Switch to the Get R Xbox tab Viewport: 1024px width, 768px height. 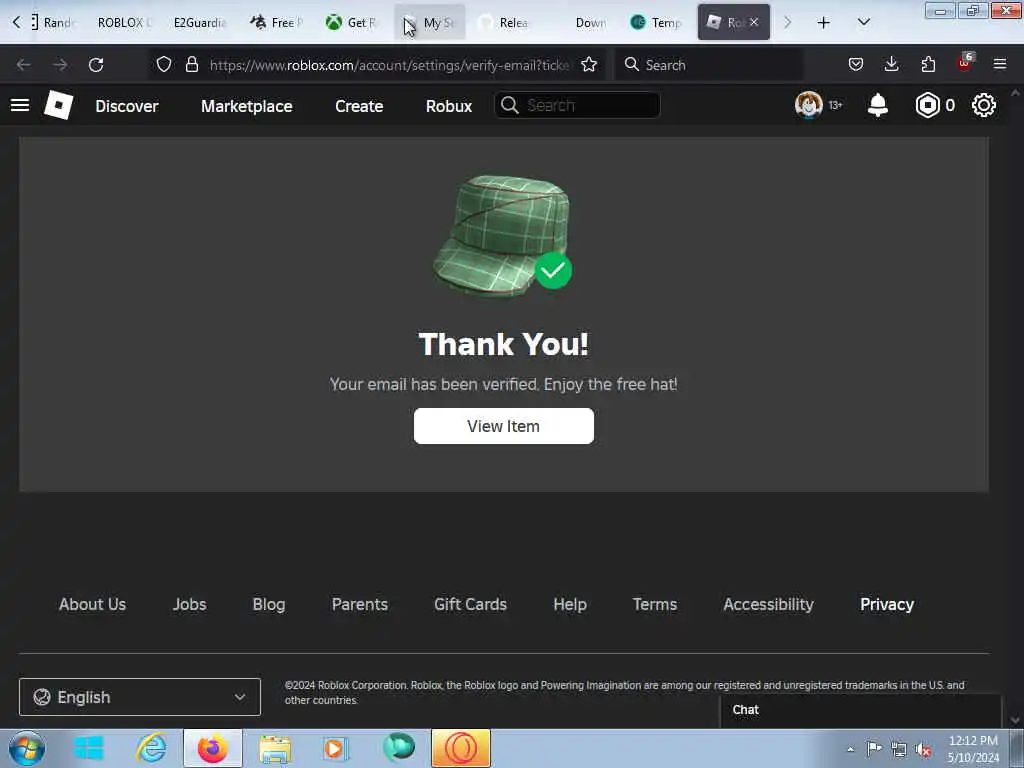pyautogui.click(x=353, y=23)
